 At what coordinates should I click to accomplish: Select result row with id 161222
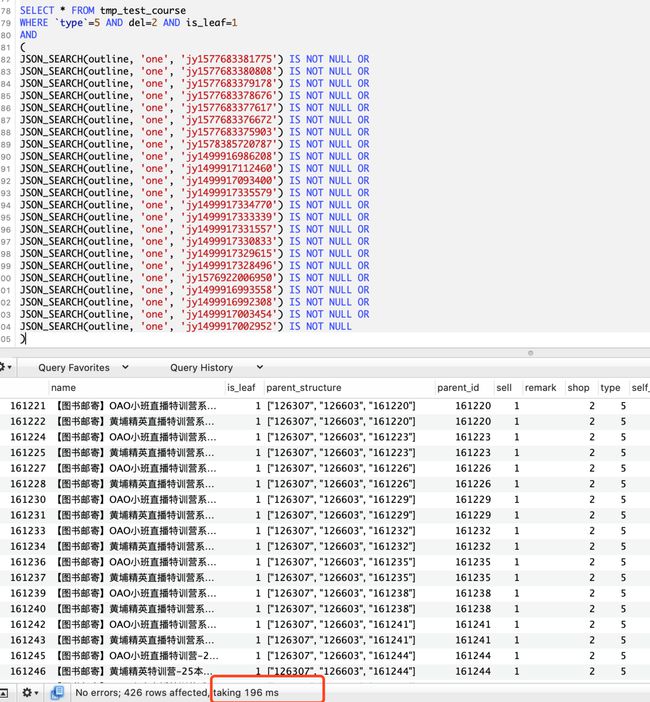pyautogui.click(x=325, y=421)
